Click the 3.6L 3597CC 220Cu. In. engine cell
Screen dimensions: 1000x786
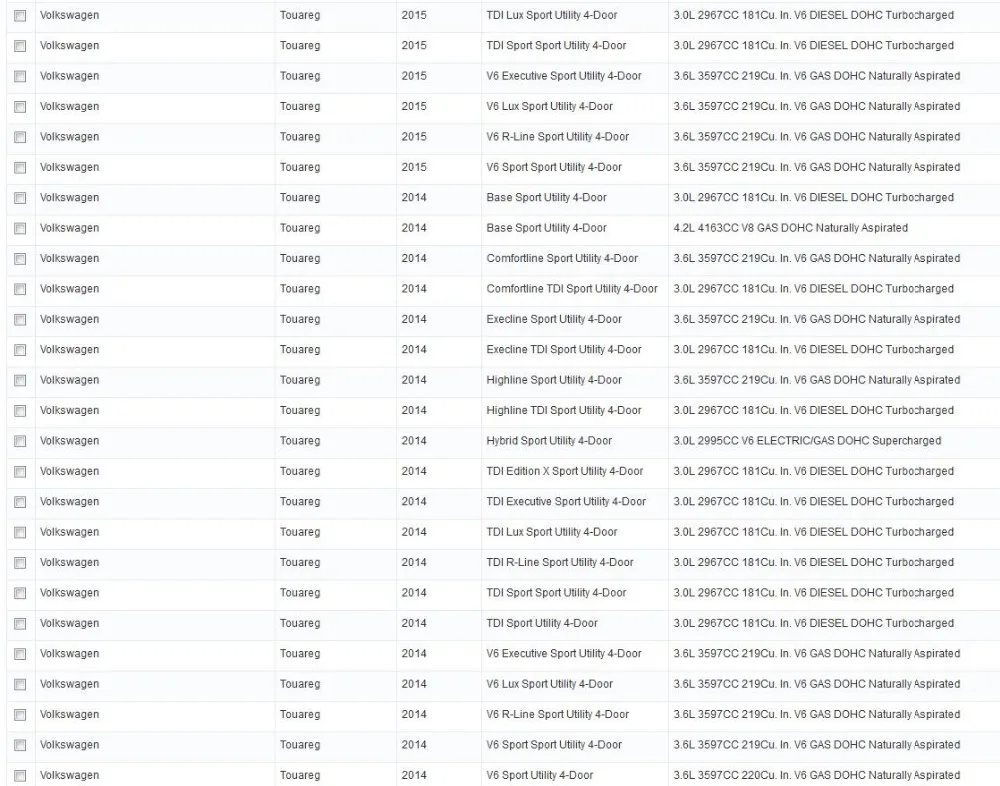(x=816, y=775)
